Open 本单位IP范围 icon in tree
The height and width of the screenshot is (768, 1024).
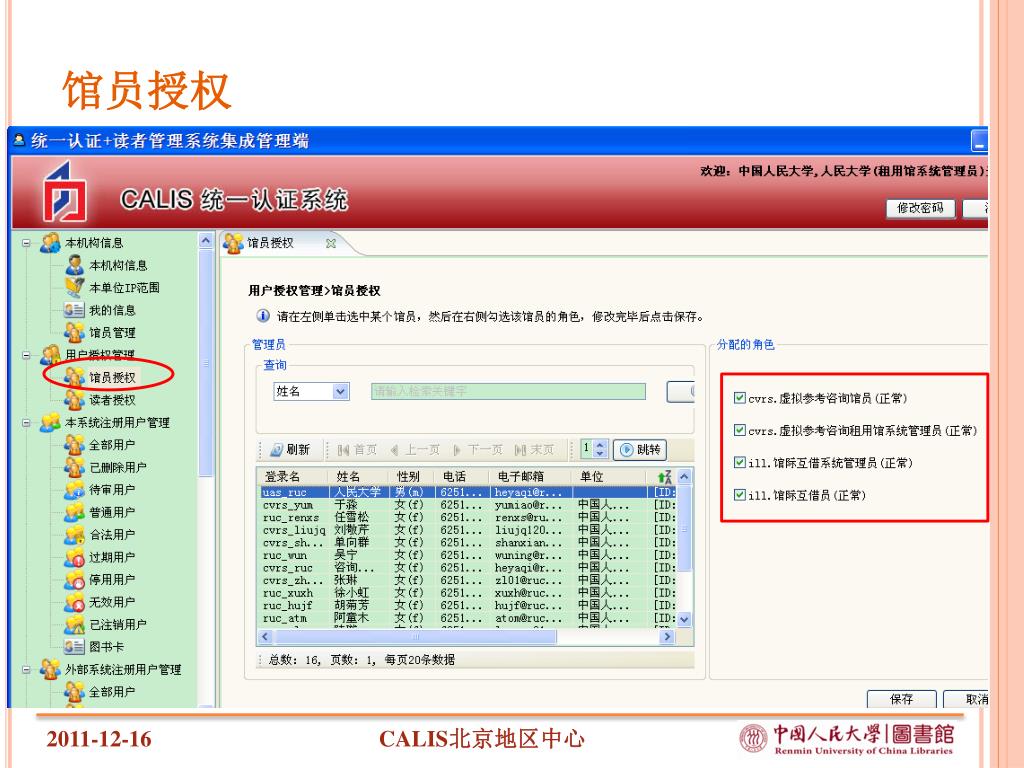click(74, 287)
